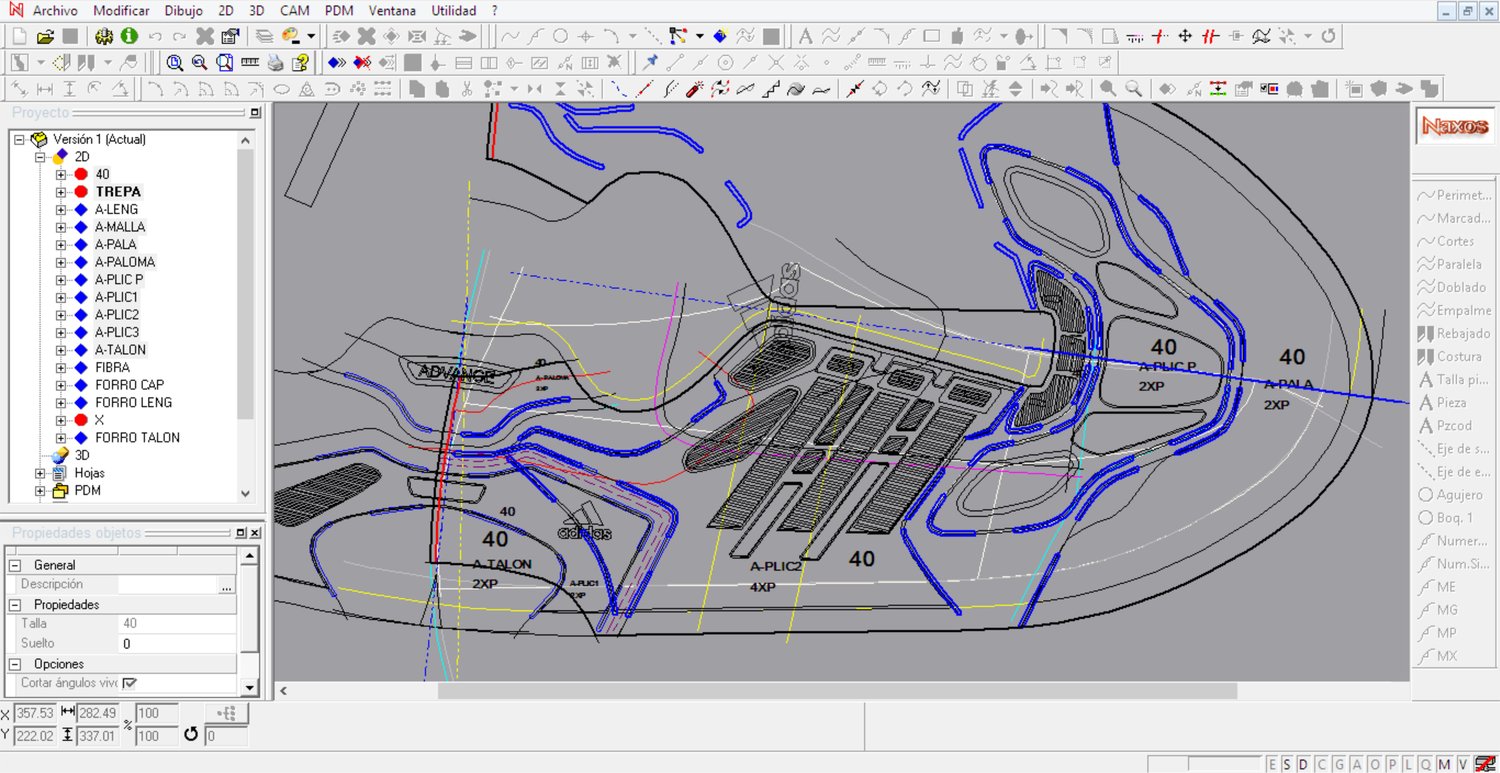Expand the A-TALON tree node
The width and height of the screenshot is (1500, 773).
point(61,350)
